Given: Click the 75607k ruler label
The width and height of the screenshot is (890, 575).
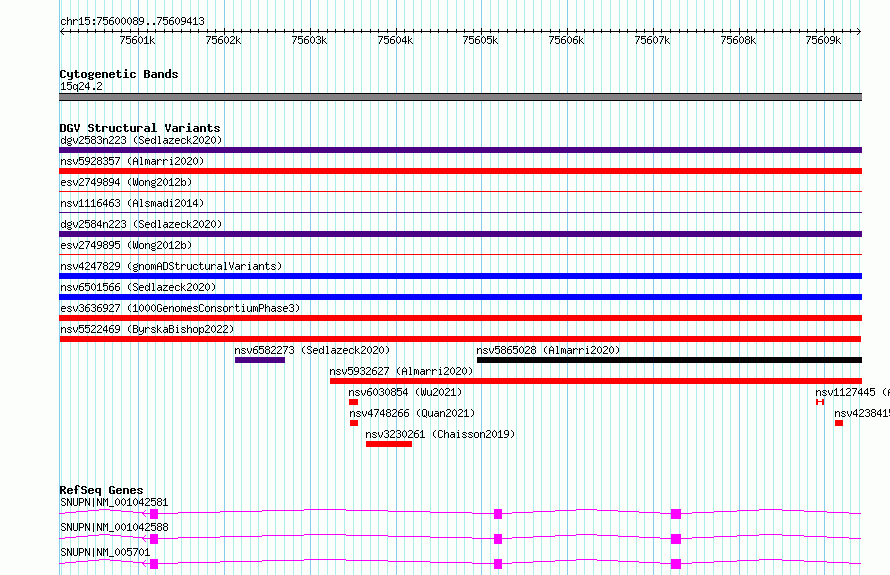Looking at the screenshot, I should 652,40.
